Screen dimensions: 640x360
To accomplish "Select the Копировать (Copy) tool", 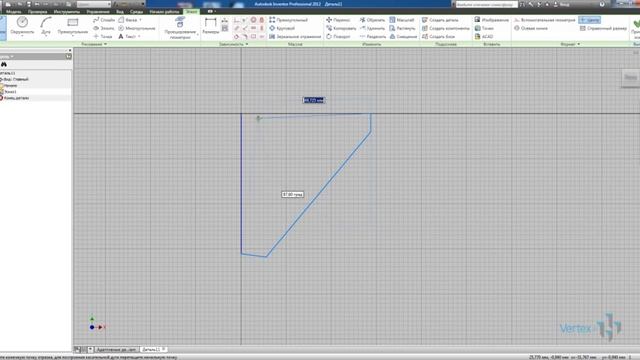I will (x=341, y=28).
